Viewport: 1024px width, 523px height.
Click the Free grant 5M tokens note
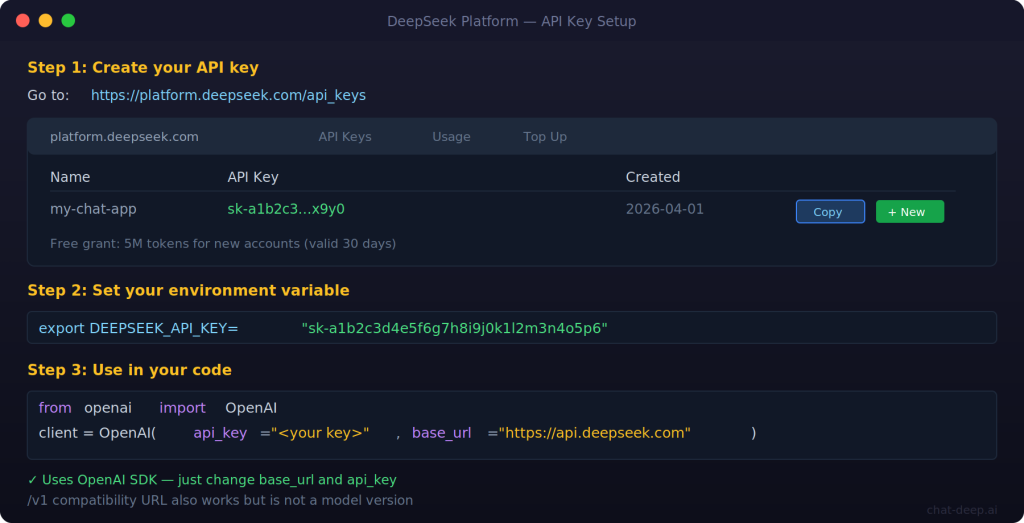[x=223, y=244]
